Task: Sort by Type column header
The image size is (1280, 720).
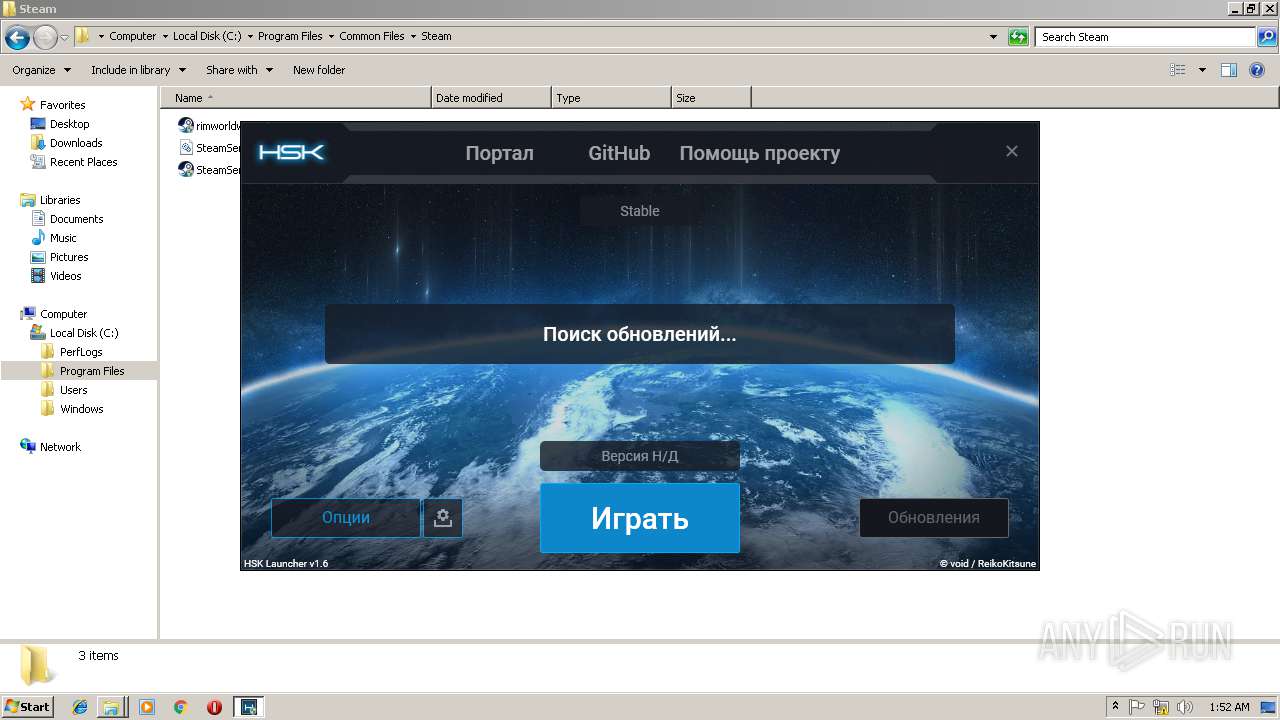Action: click(x=611, y=98)
